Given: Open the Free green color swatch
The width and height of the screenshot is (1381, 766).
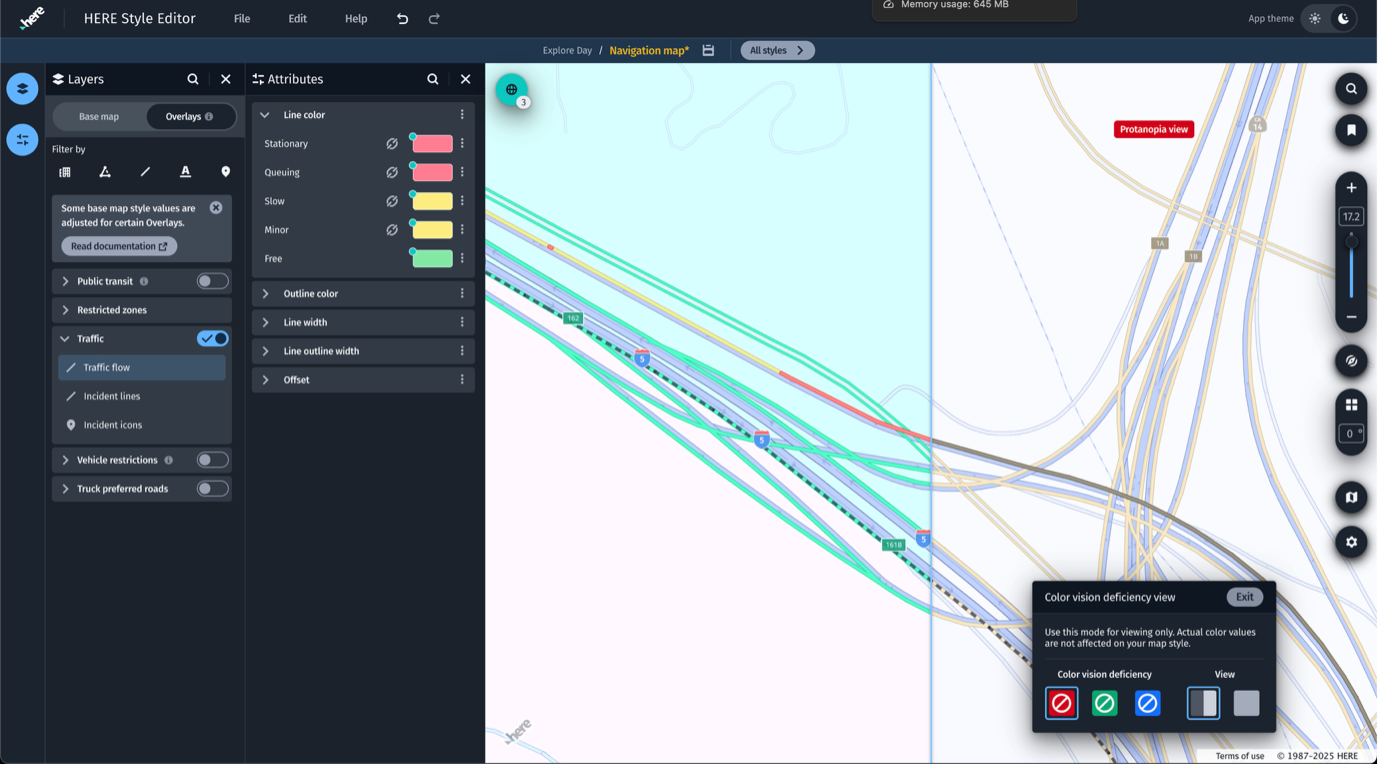Looking at the screenshot, I should click(434, 260).
